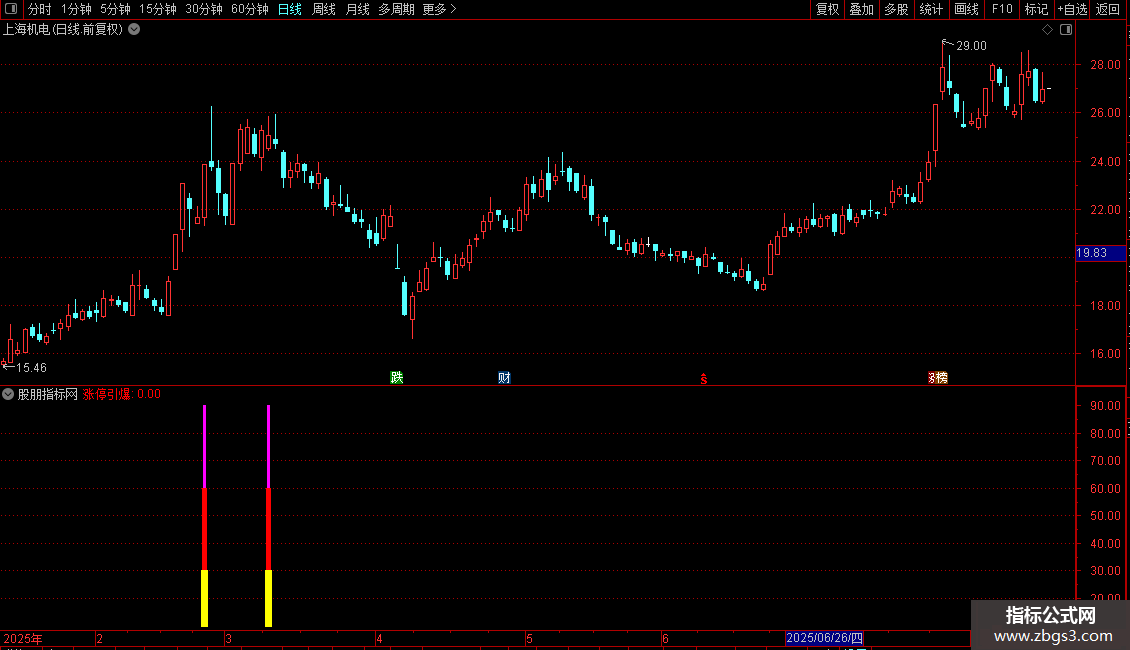This screenshot has height=650, width=1130.
Task: Click the 多股 multi-stock button
Action: click(x=896, y=9)
